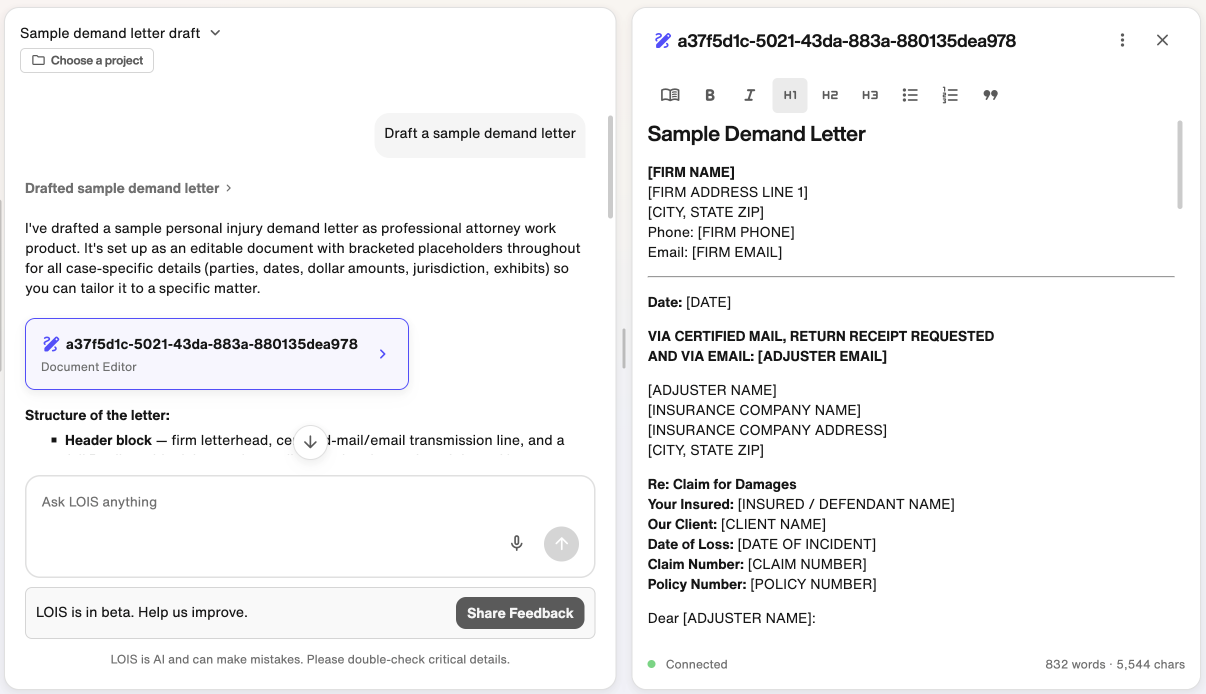Toggle bold formatting in editor toolbar
This screenshot has width=1206, height=694.
pos(710,95)
